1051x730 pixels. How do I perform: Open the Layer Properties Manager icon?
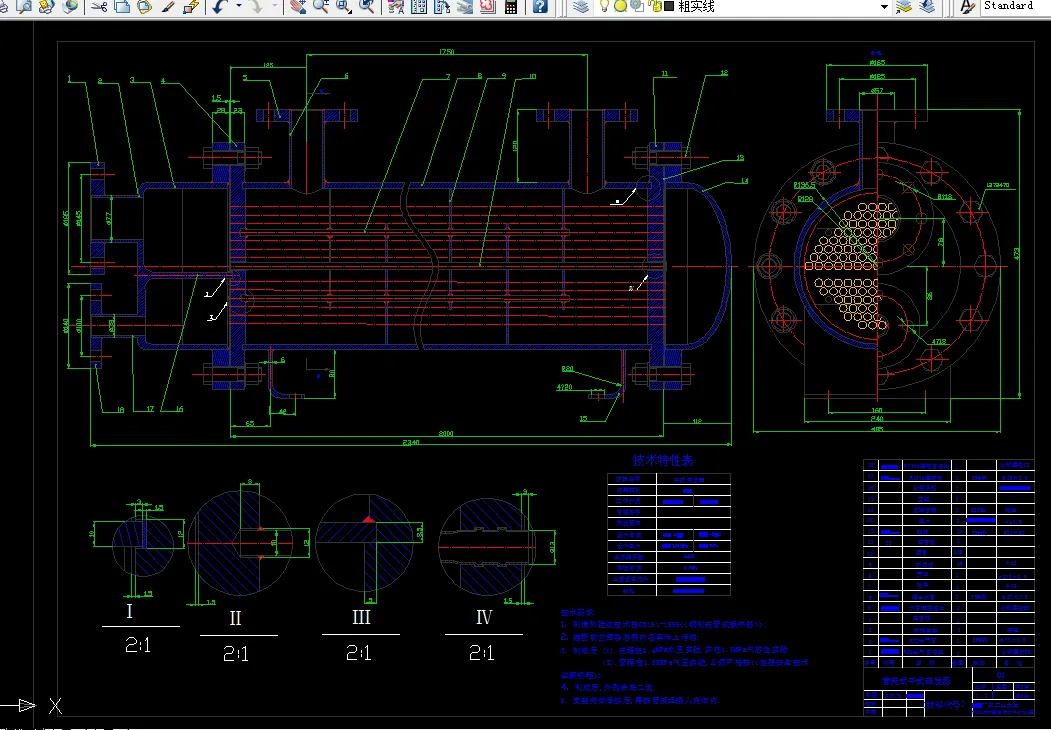pyautogui.click(x=582, y=7)
